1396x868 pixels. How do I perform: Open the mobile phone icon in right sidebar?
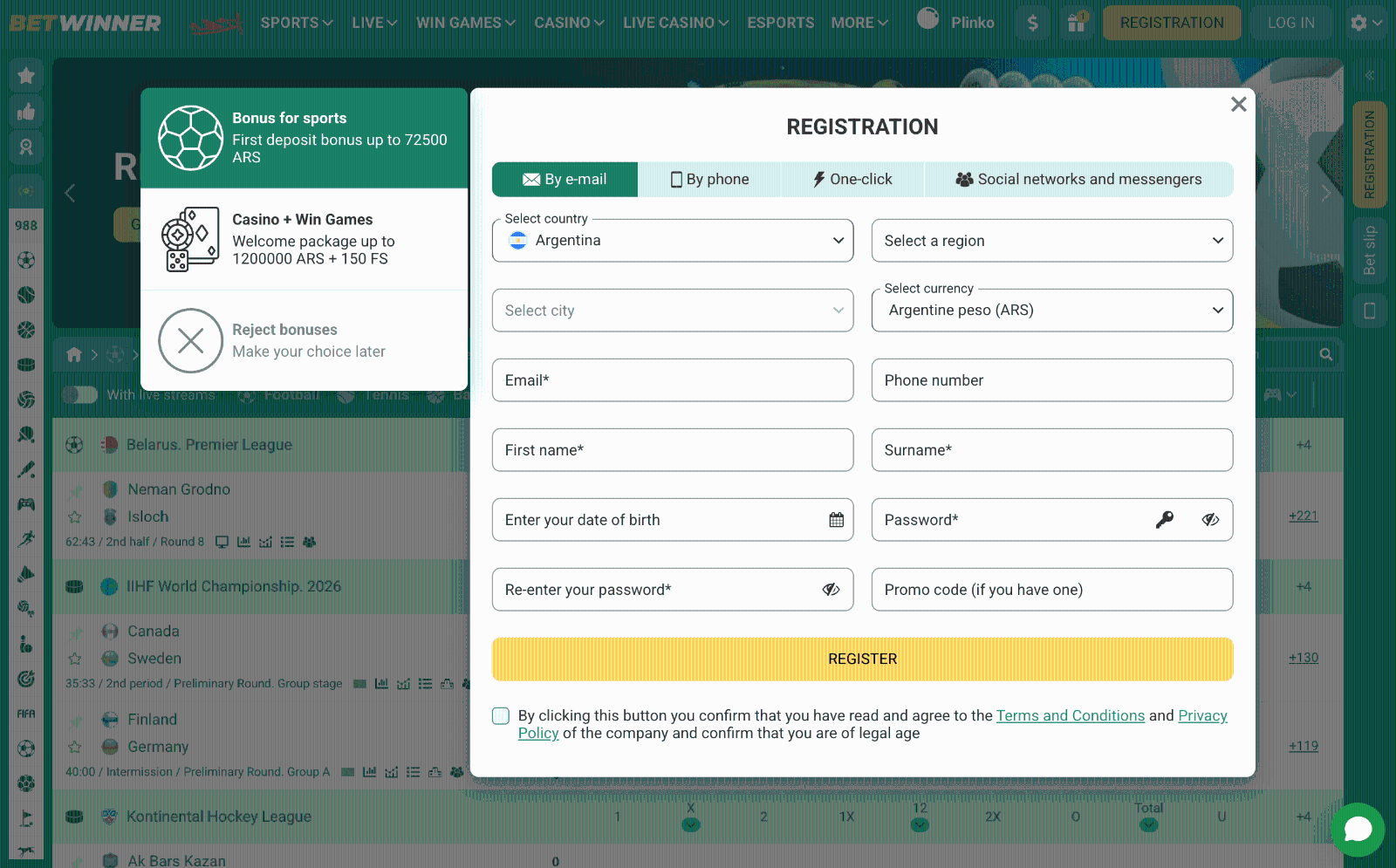tap(1369, 311)
